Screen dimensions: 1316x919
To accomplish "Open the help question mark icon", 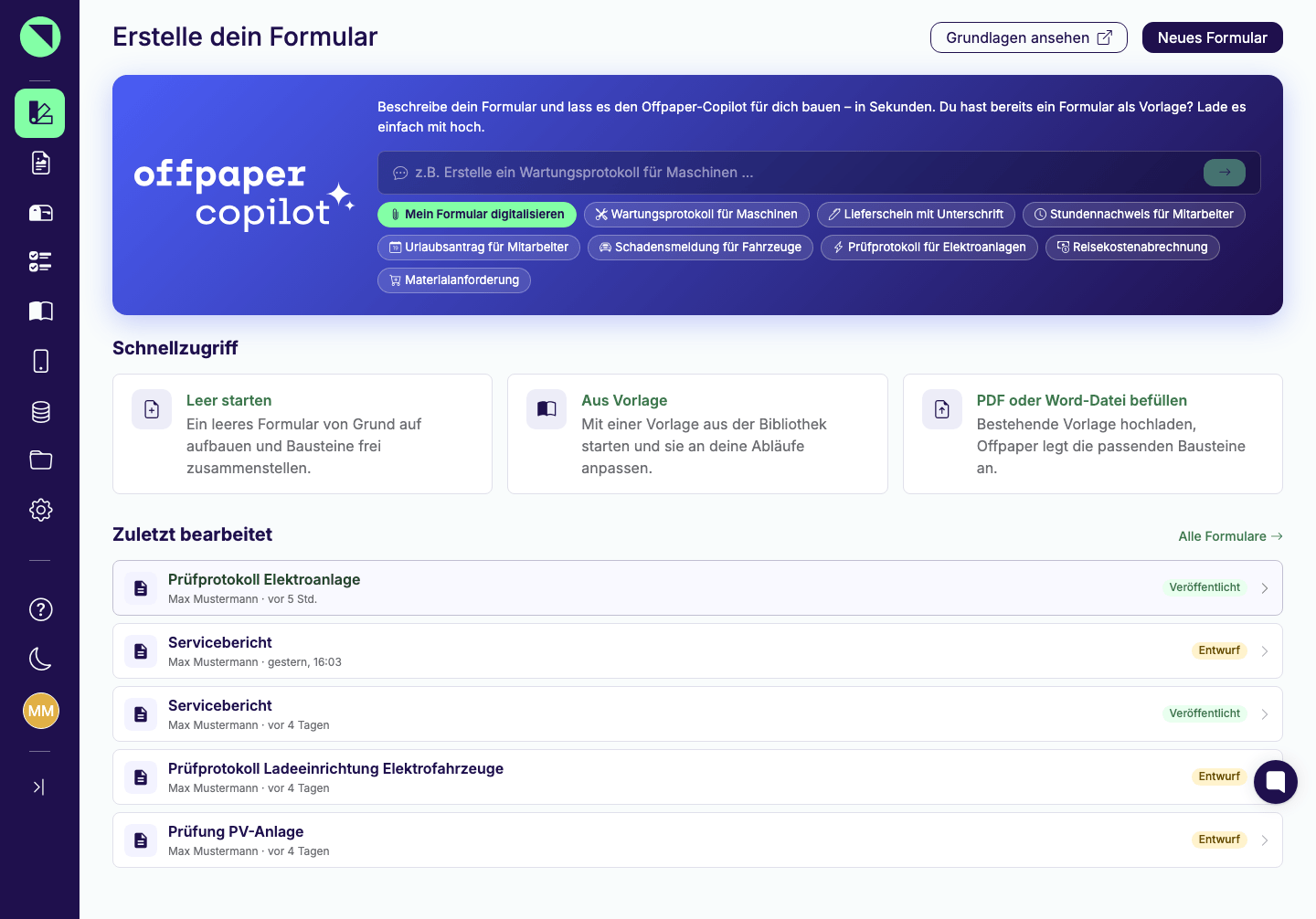I will (x=40, y=609).
